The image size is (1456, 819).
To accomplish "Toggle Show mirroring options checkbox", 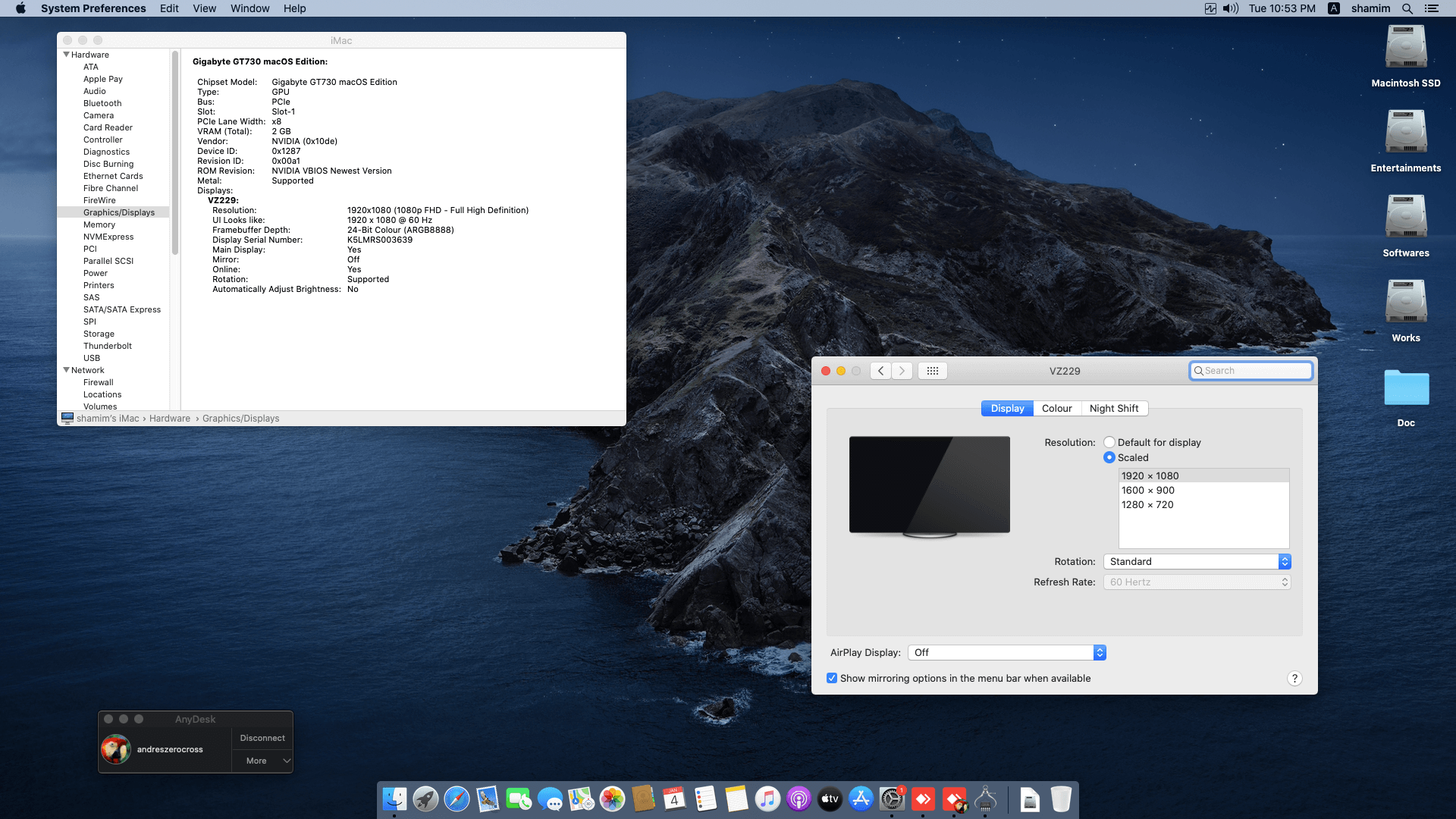I will pyautogui.click(x=832, y=678).
